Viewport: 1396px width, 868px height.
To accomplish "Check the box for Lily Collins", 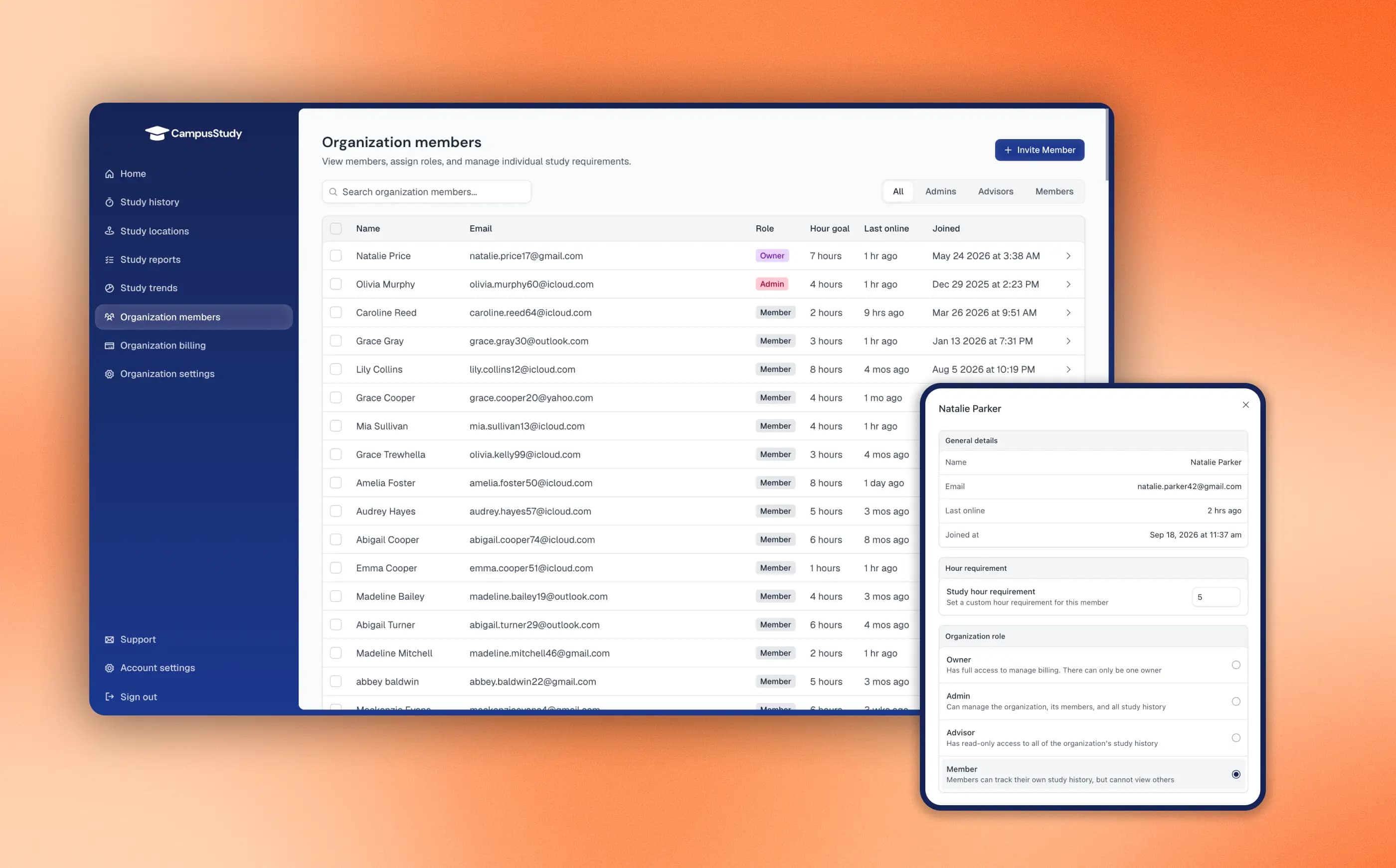I will (x=336, y=369).
